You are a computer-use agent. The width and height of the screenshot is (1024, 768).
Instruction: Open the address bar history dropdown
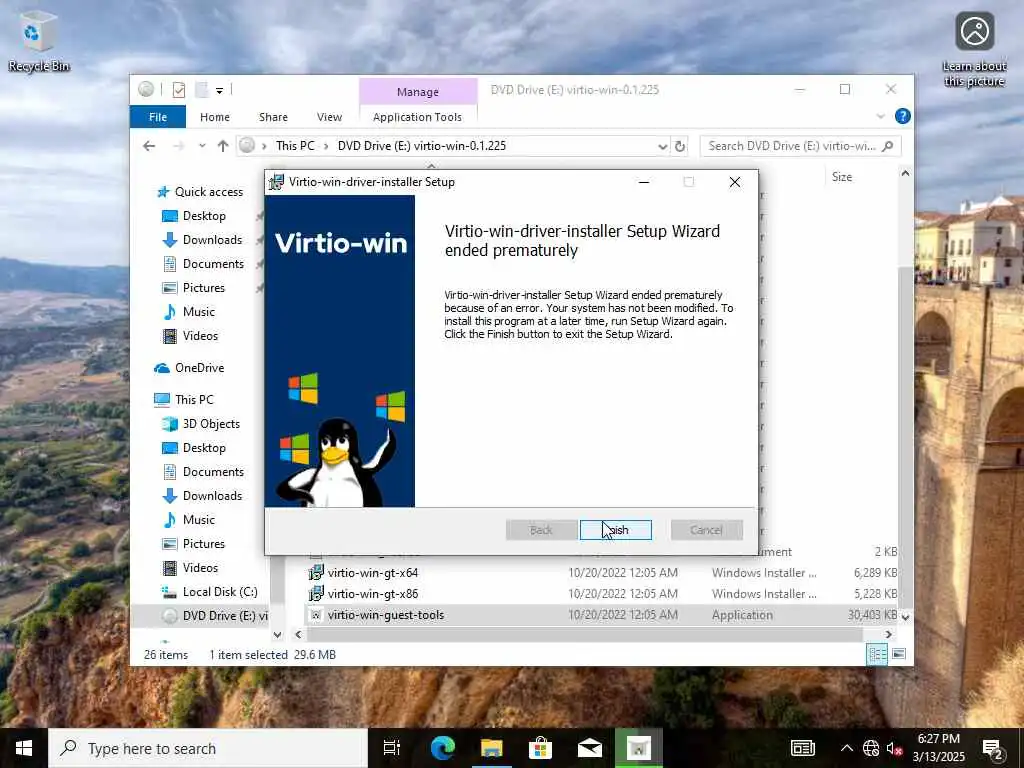662,146
